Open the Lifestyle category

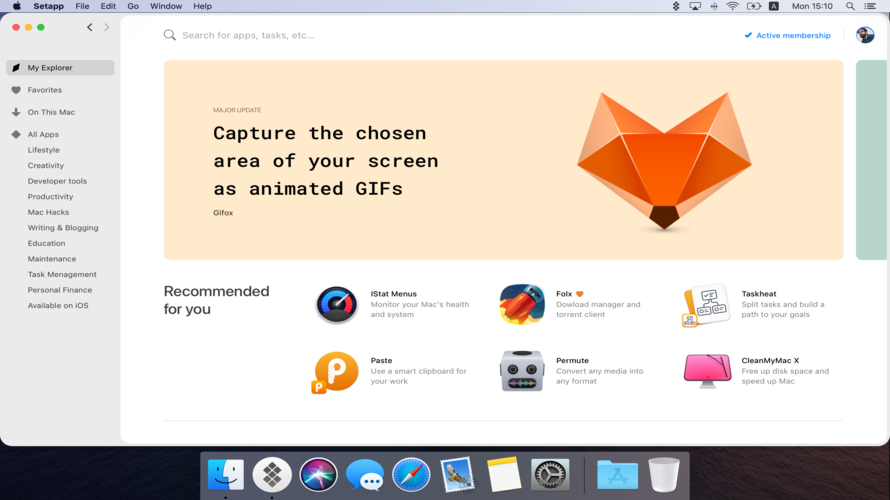pos(44,150)
